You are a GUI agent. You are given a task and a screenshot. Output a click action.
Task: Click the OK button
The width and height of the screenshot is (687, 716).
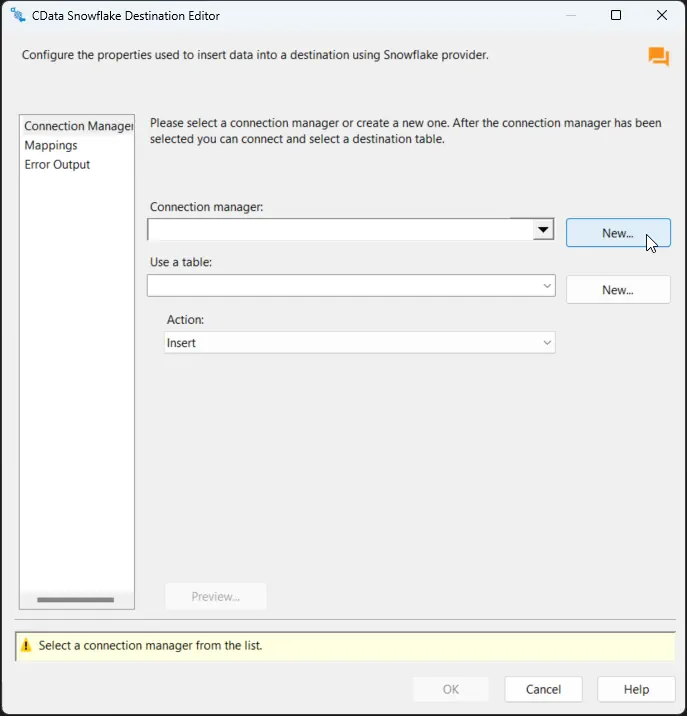(451, 689)
